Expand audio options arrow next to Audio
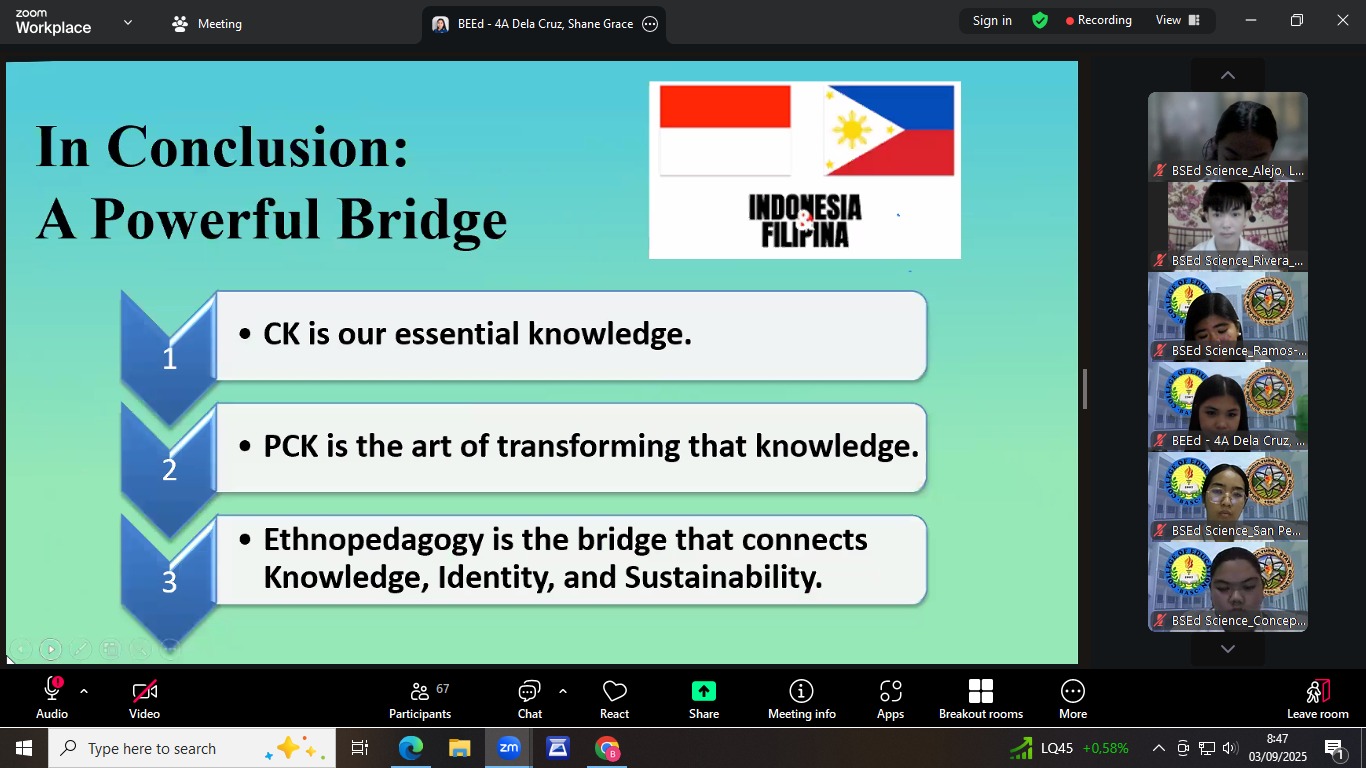 pyautogui.click(x=84, y=691)
